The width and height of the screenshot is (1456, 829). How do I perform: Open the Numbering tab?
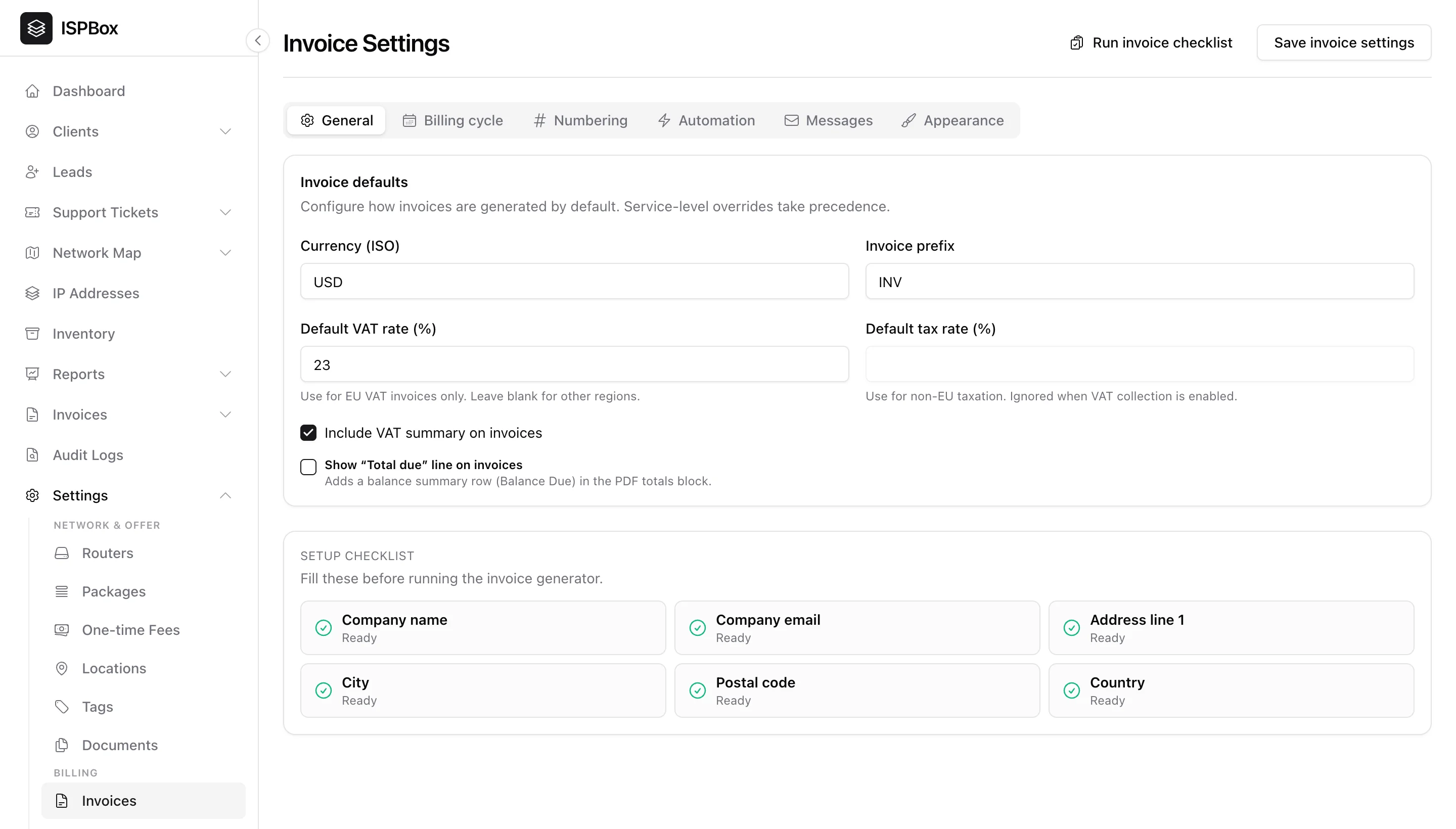(x=581, y=120)
